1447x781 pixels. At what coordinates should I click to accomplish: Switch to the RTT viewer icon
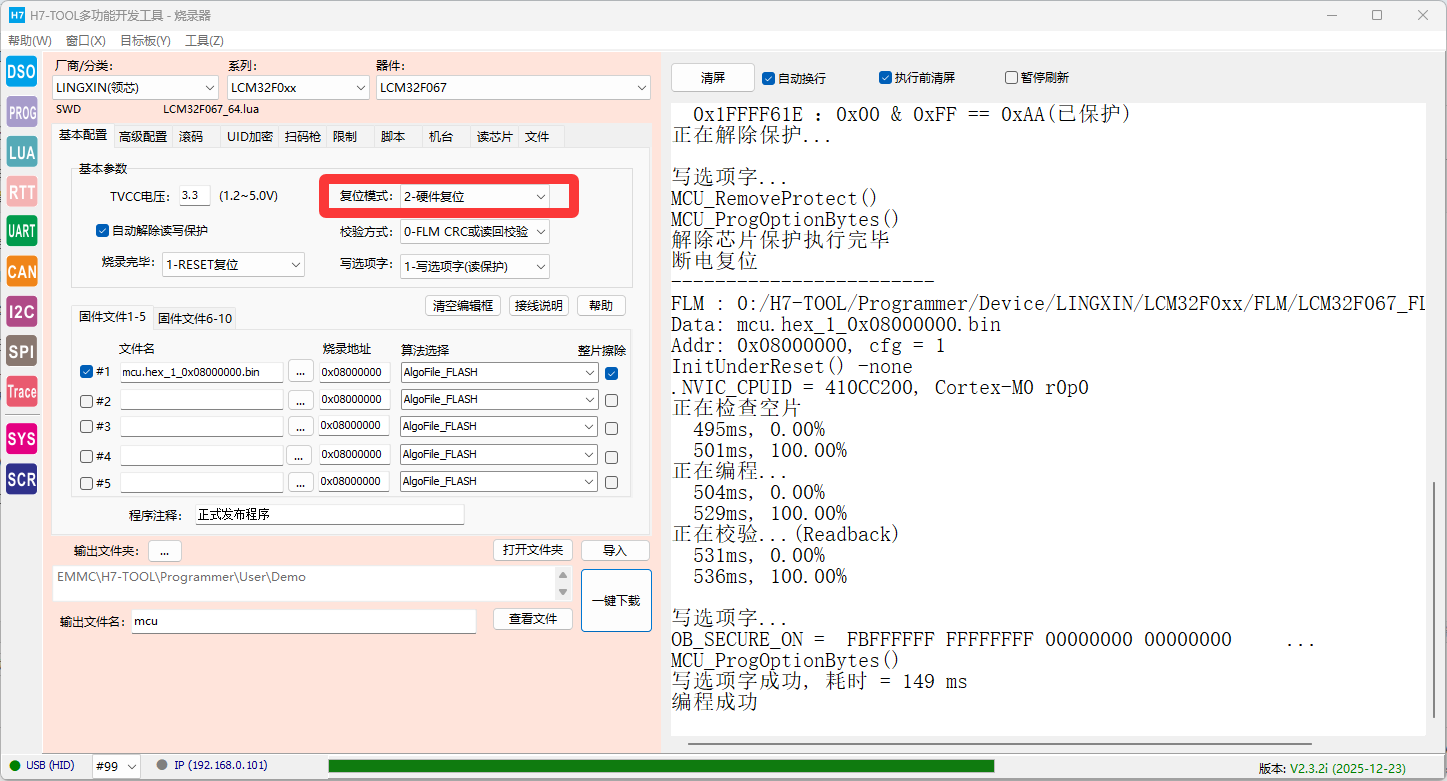21,192
